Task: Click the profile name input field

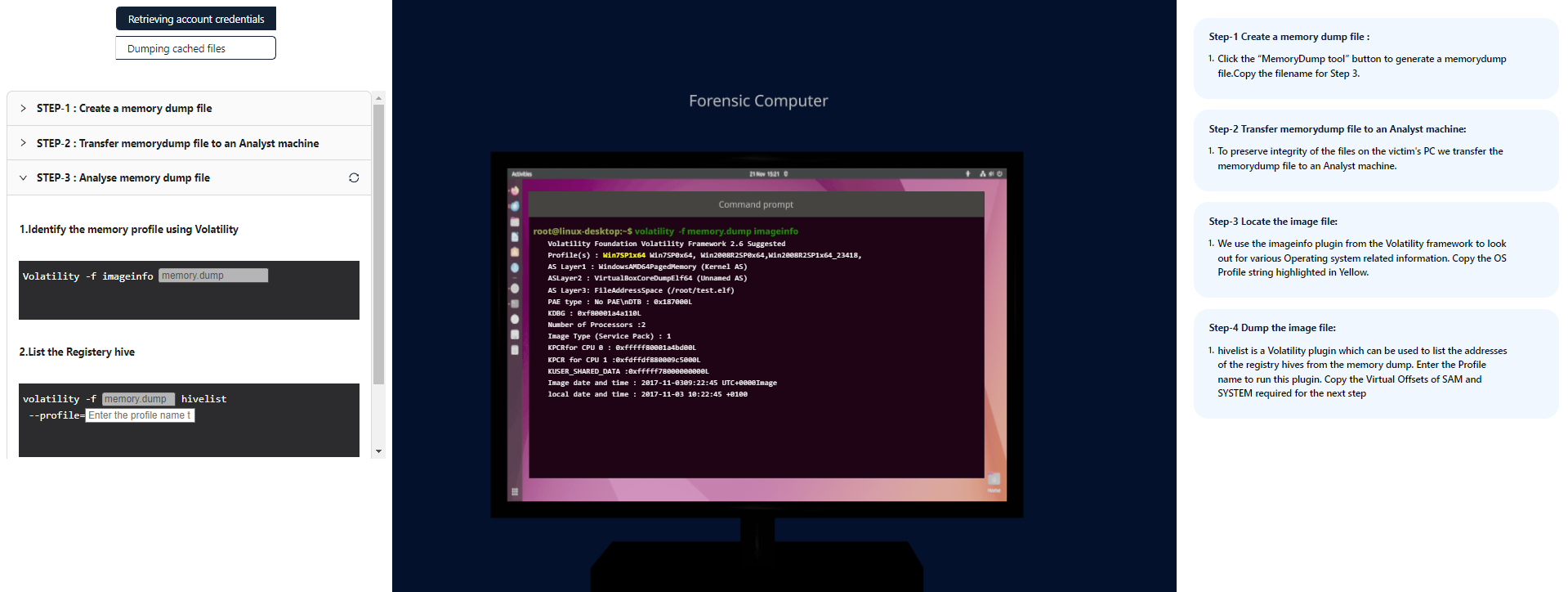Action: point(140,415)
